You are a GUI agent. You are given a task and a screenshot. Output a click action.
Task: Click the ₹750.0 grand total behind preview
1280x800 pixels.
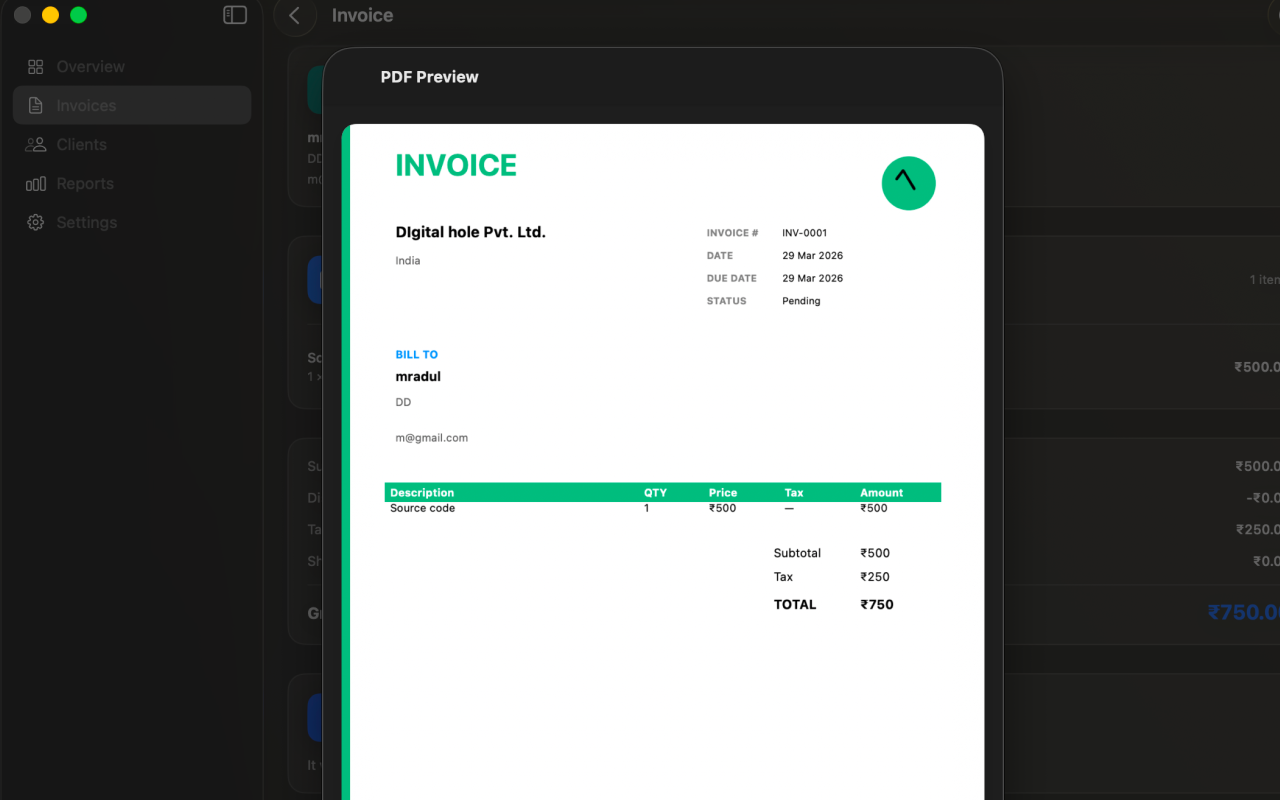point(1243,612)
